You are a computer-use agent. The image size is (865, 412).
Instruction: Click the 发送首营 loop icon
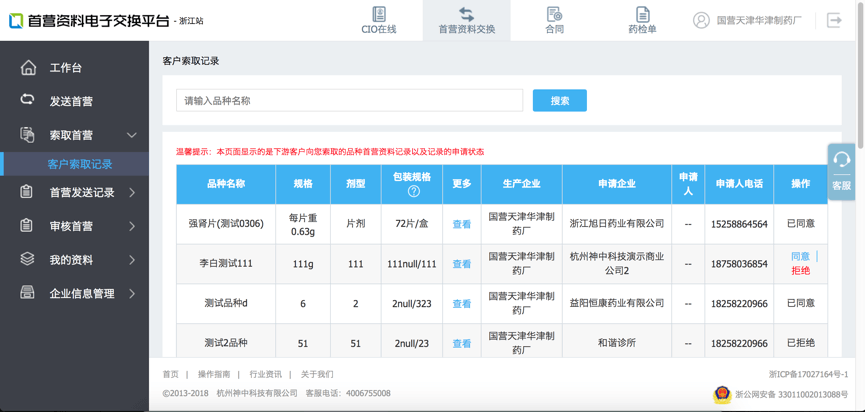pos(28,100)
